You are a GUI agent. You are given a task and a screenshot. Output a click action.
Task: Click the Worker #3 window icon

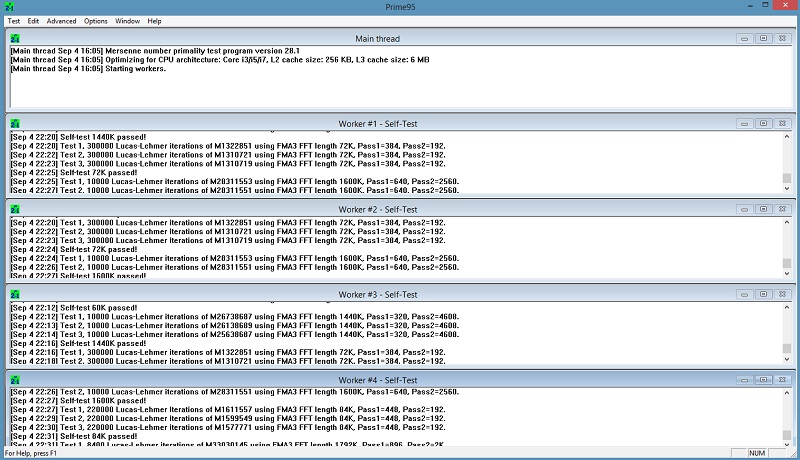coord(15,294)
